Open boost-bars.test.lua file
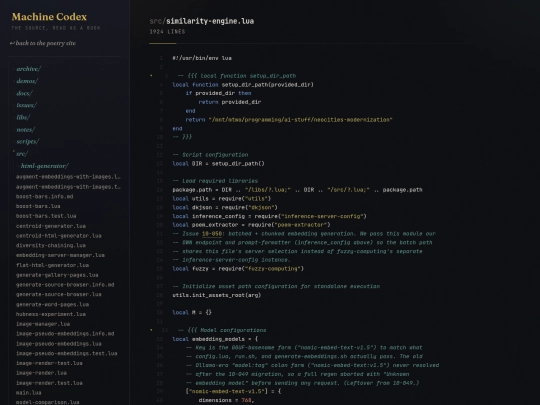 pyautogui.click(x=46, y=216)
